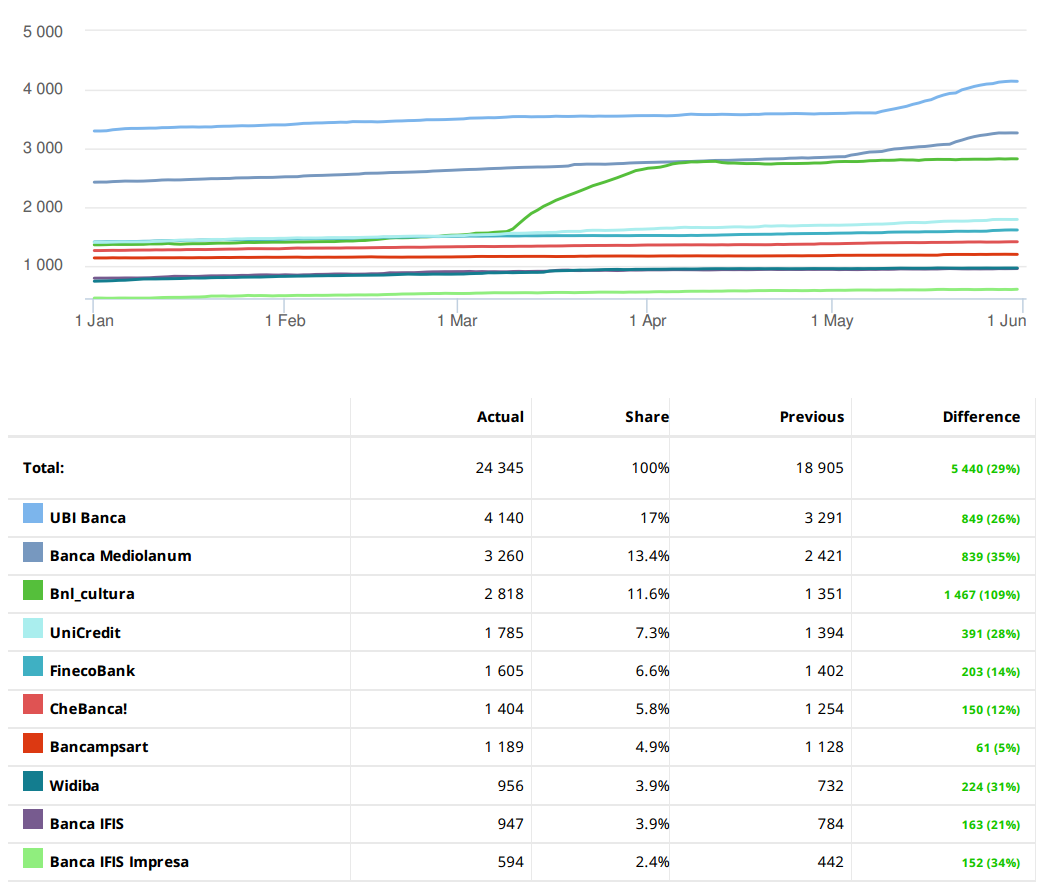Click the total difference 5 440 (29%)
The image size is (1043, 889).
point(985,469)
